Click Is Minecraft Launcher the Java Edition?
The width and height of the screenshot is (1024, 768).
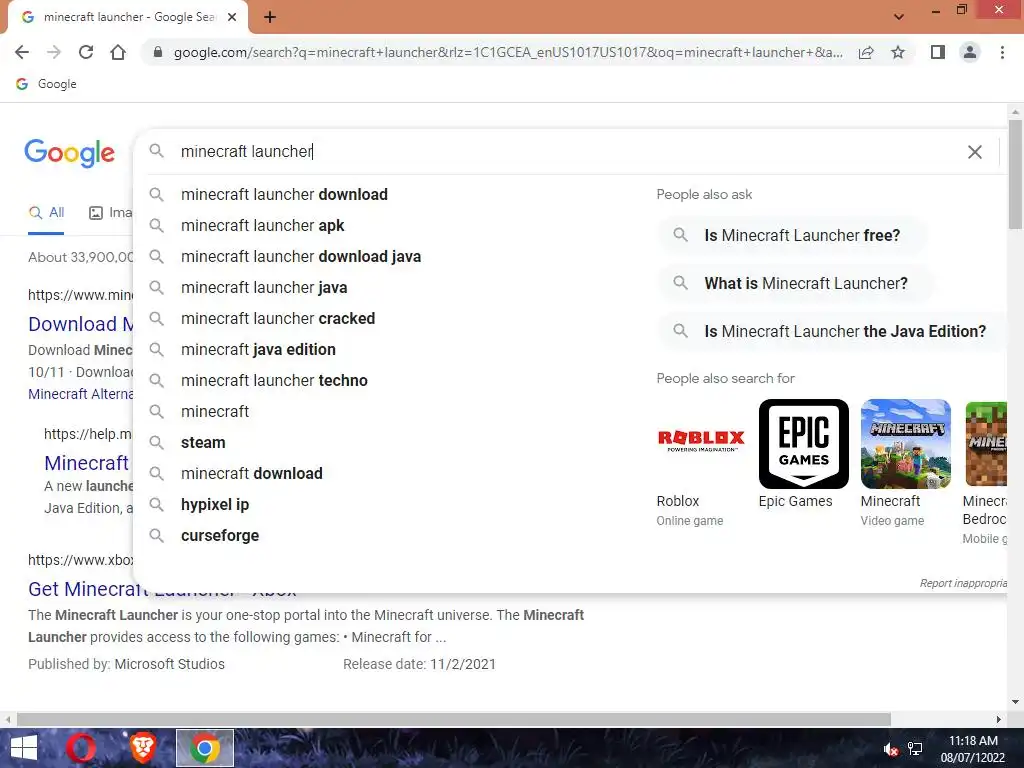pos(832,332)
